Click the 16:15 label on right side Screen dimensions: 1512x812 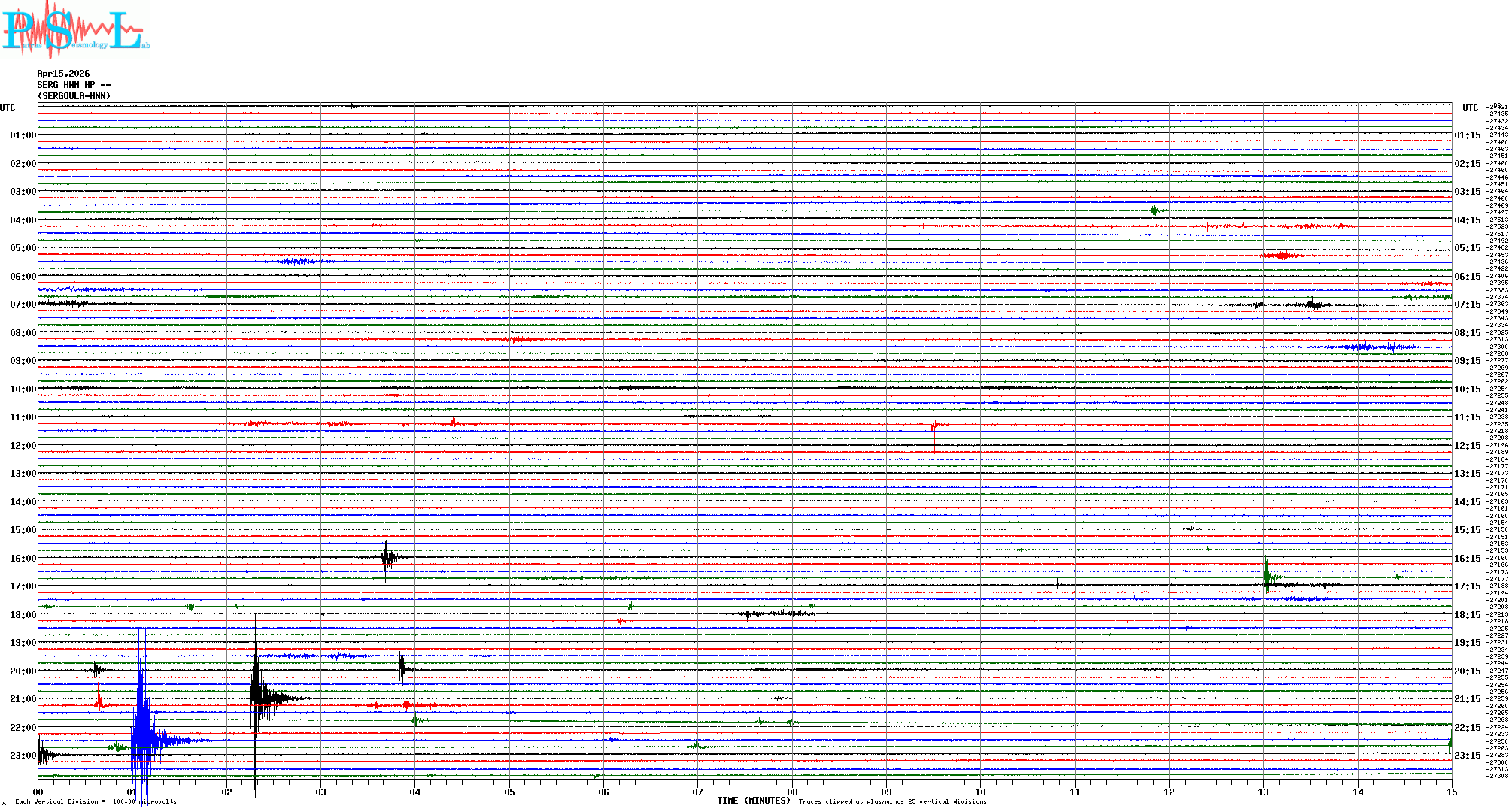(1467, 559)
